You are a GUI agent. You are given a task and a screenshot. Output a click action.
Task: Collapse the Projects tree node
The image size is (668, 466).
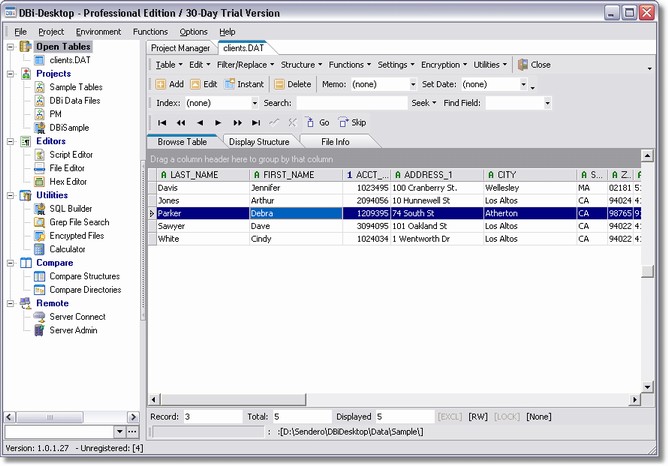[x=10, y=74]
